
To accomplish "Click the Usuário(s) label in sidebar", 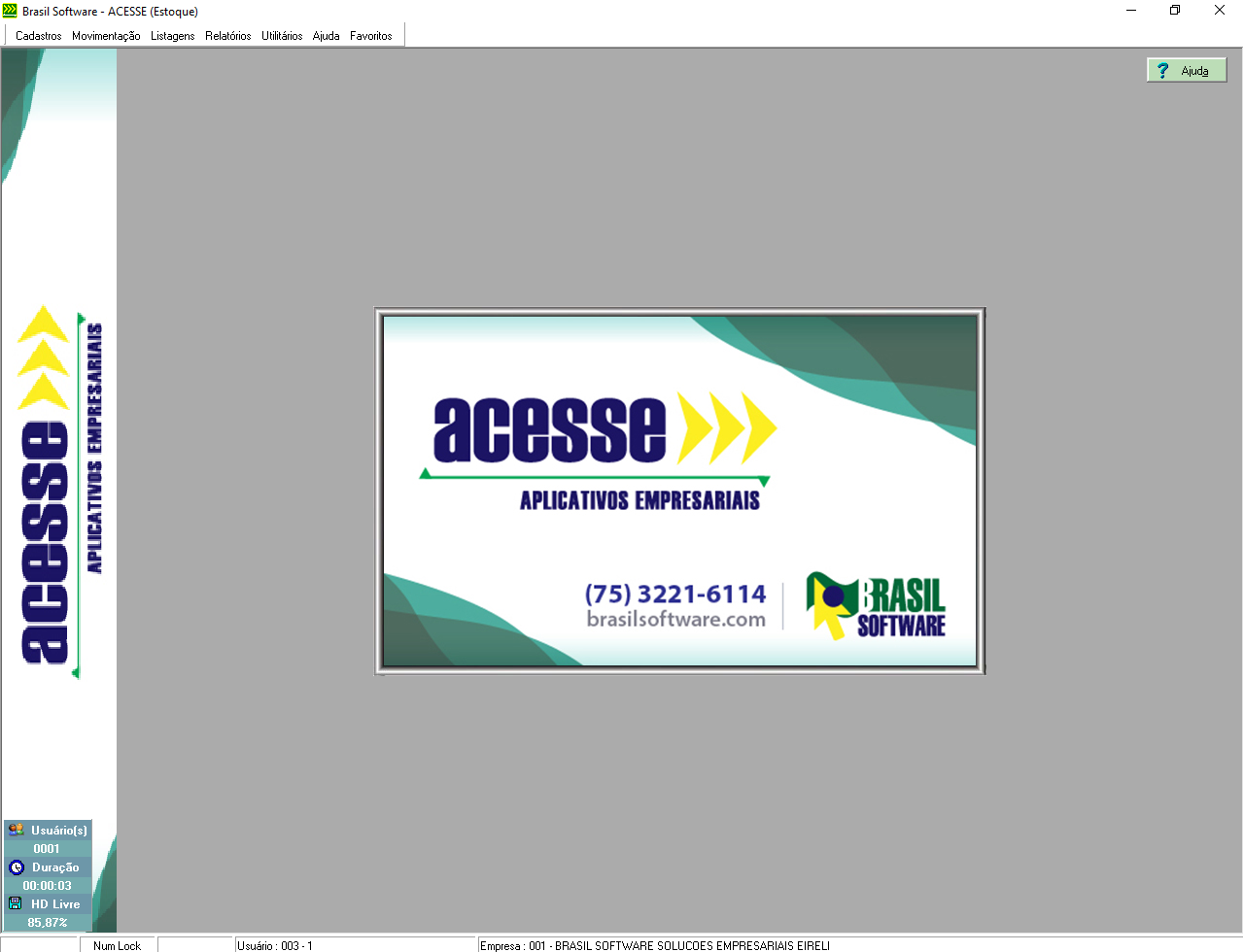I will coord(59,831).
